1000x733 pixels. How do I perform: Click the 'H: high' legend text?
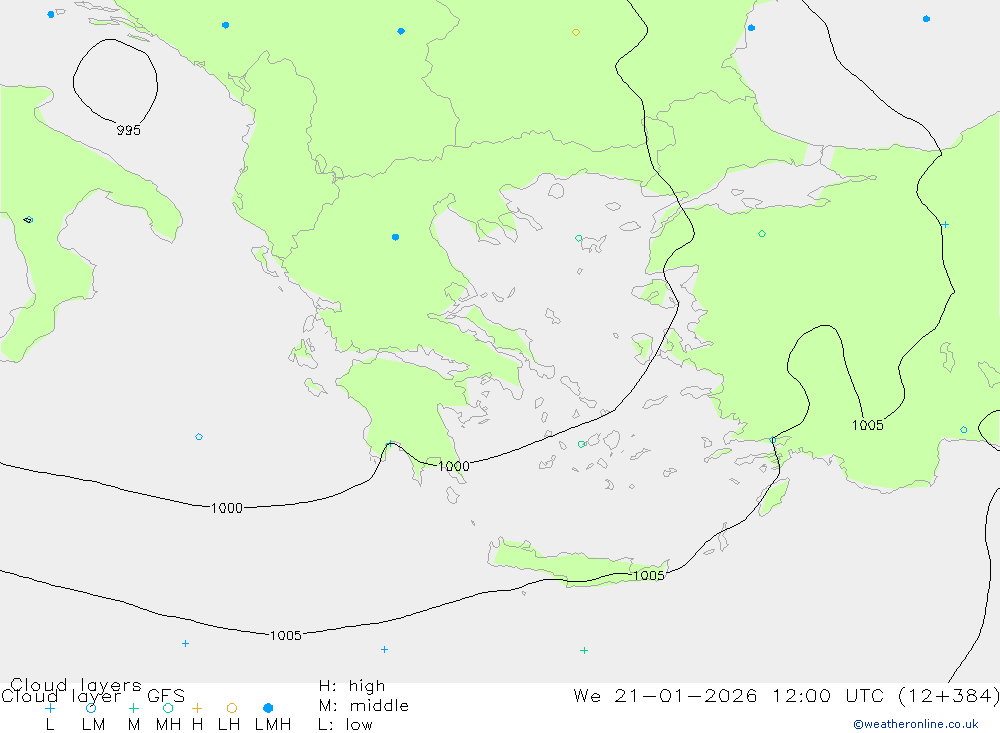coord(352,686)
